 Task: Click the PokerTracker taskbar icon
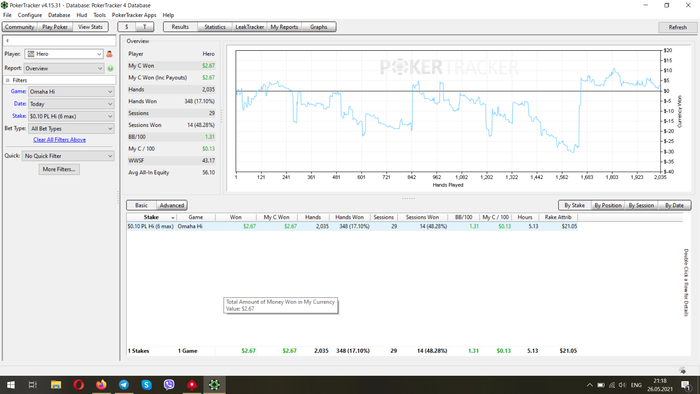click(214, 385)
